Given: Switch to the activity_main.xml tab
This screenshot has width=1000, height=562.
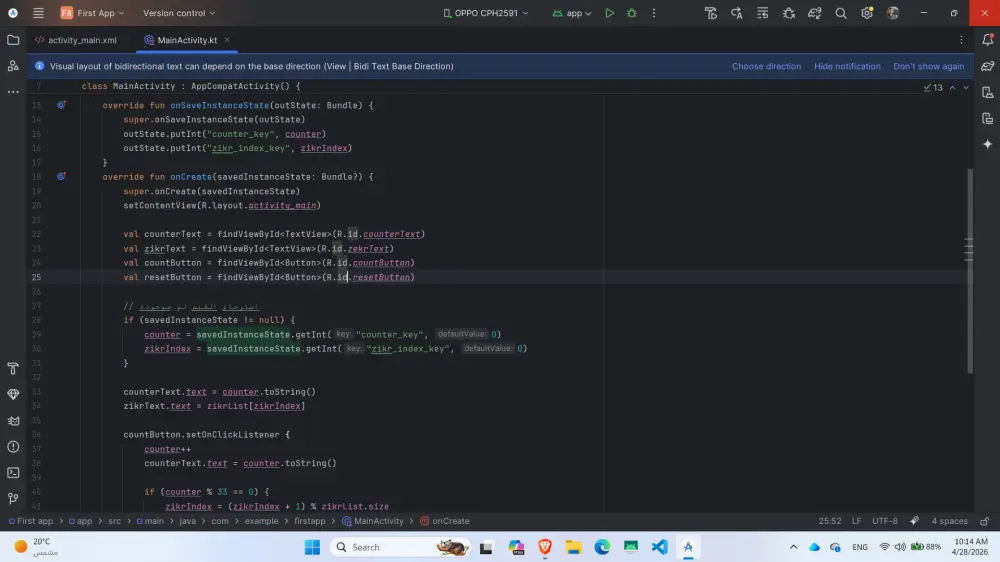Looking at the screenshot, I should pyautogui.click(x=76, y=40).
